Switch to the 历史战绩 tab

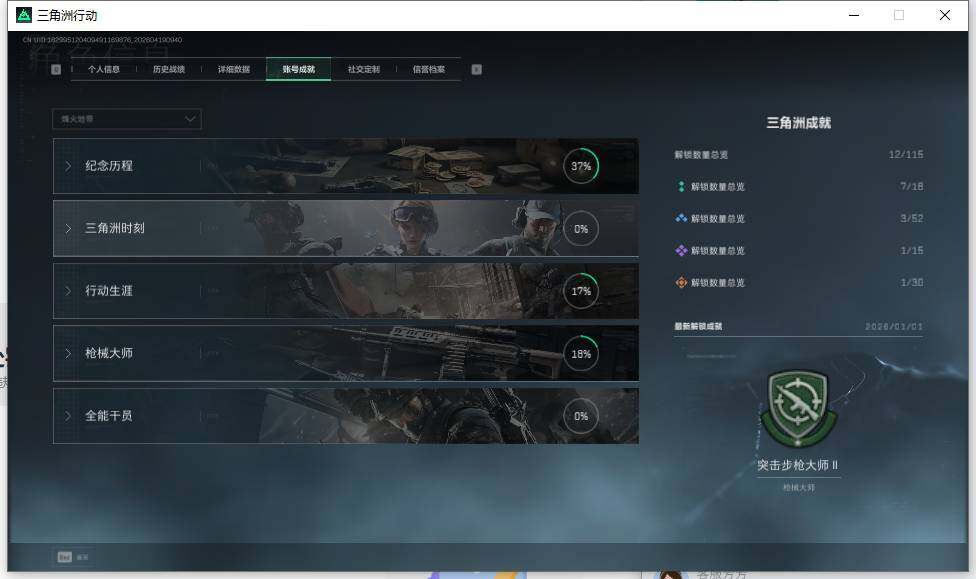(x=169, y=69)
